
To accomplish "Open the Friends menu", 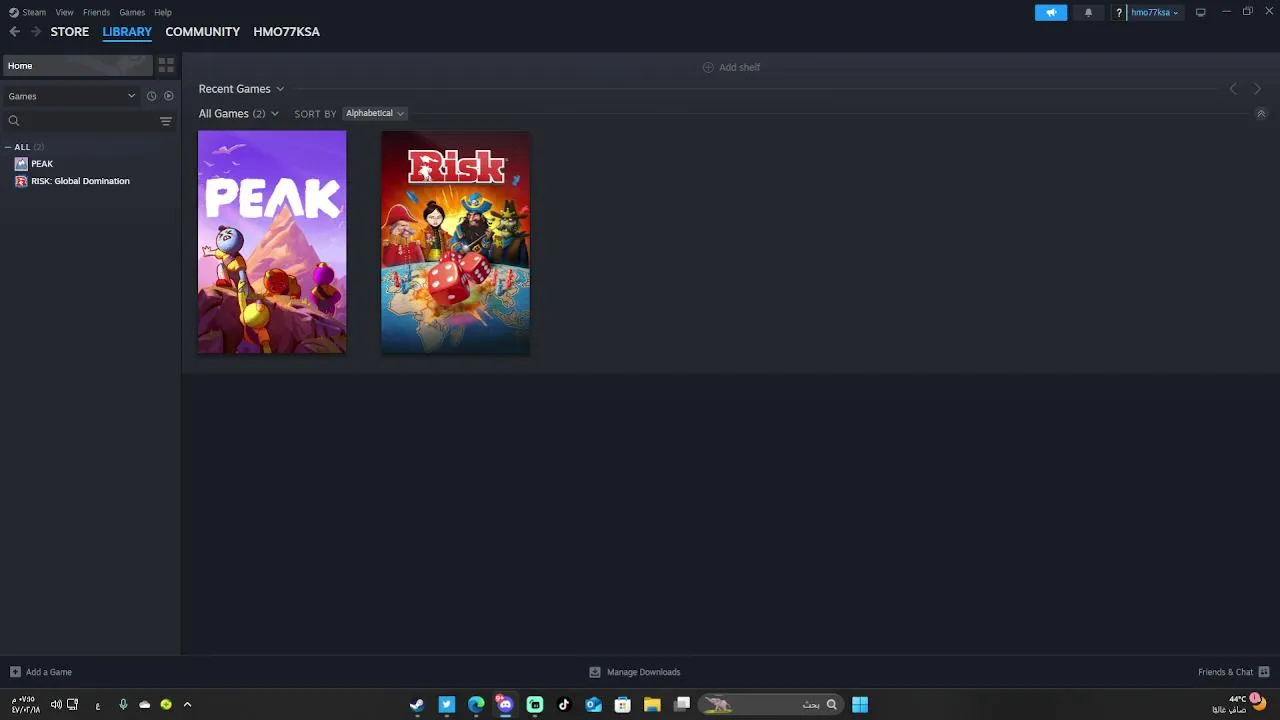I will click(96, 12).
